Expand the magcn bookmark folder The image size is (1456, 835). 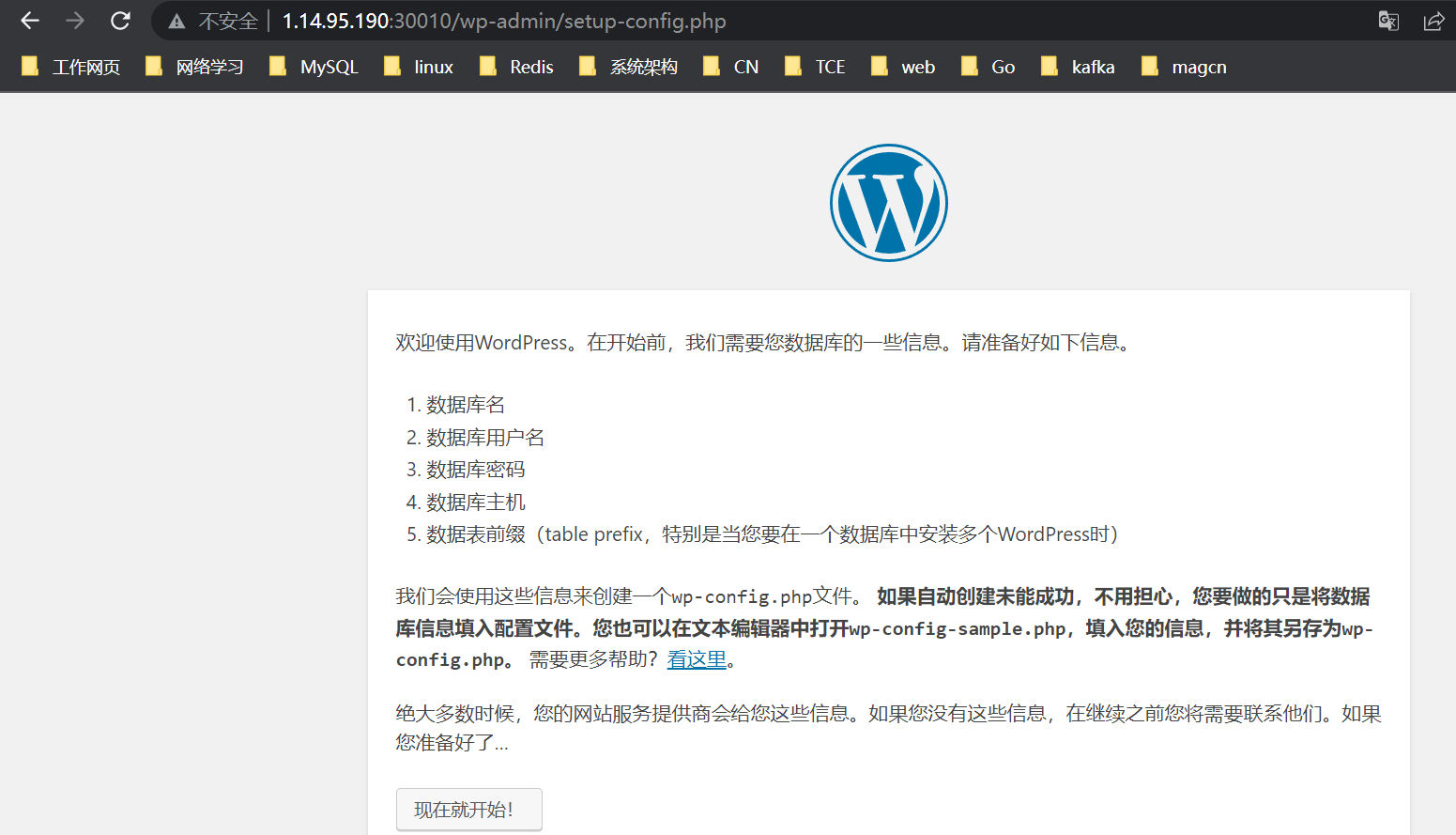(1184, 67)
